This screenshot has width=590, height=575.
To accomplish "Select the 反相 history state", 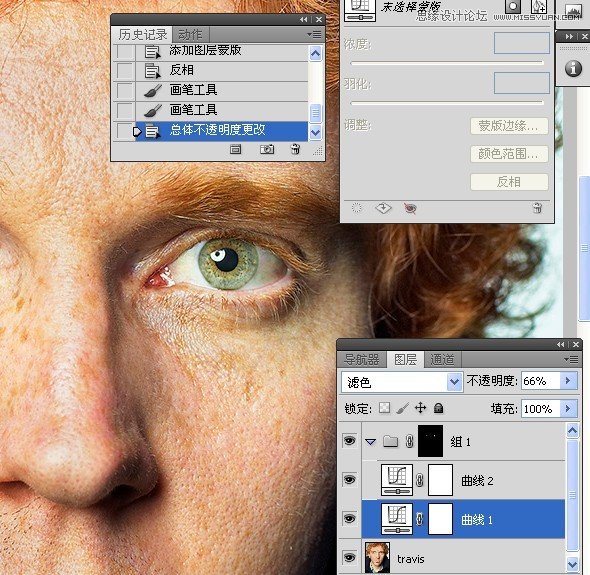I will (x=221, y=70).
